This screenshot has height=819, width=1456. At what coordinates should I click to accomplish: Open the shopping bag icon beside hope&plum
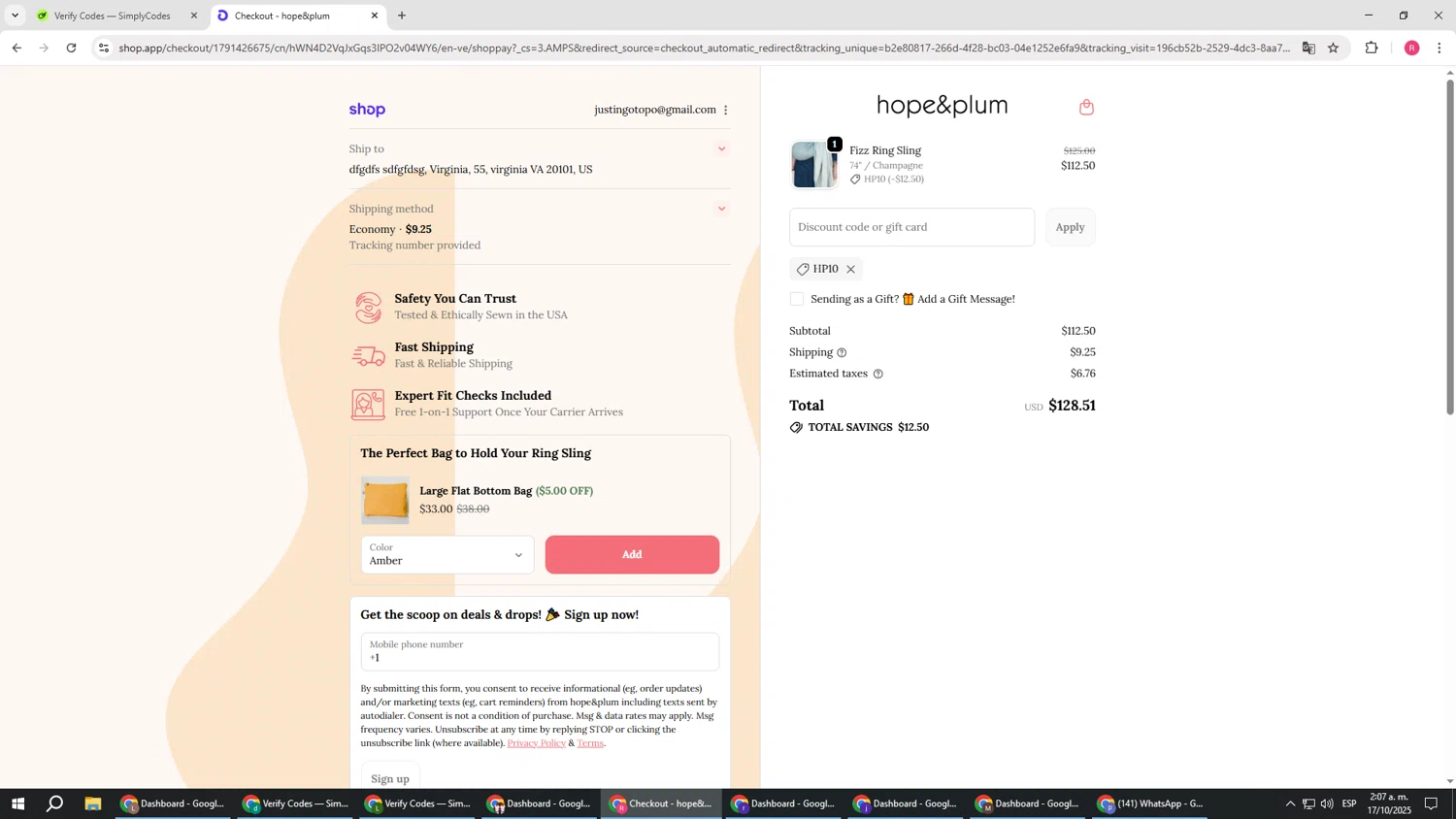tap(1086, 107)
